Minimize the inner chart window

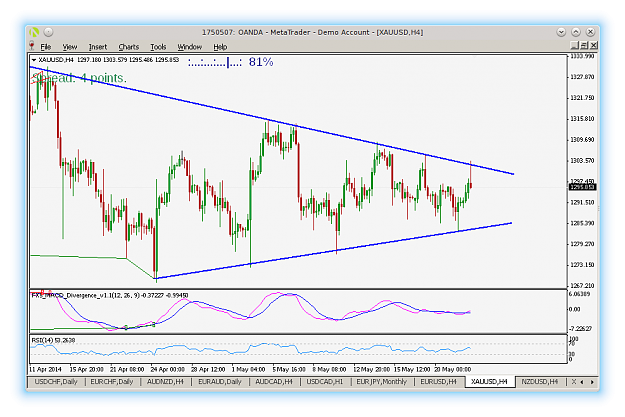click(575, 45)
